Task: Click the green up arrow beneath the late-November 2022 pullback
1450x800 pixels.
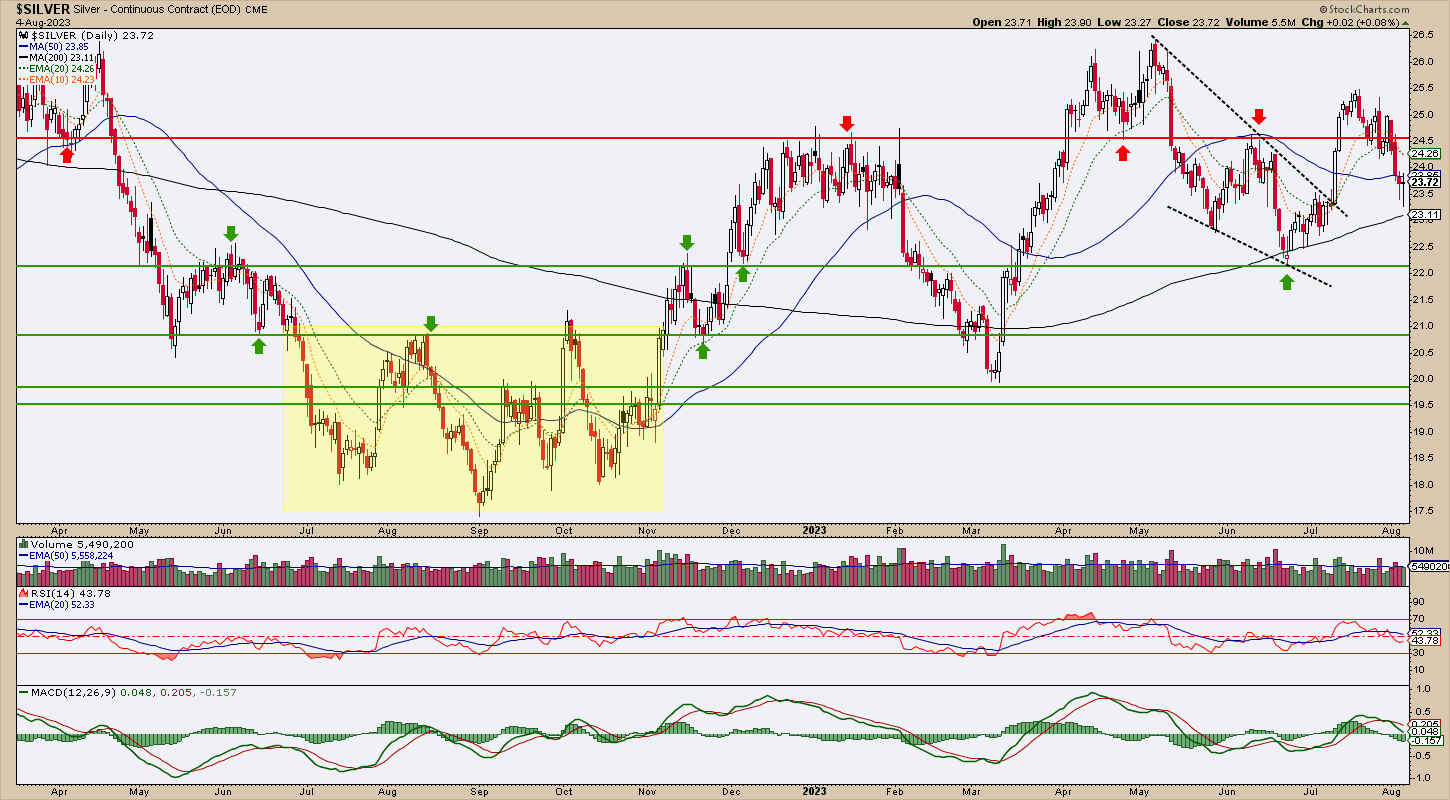Action: click(x=703, y=350)
